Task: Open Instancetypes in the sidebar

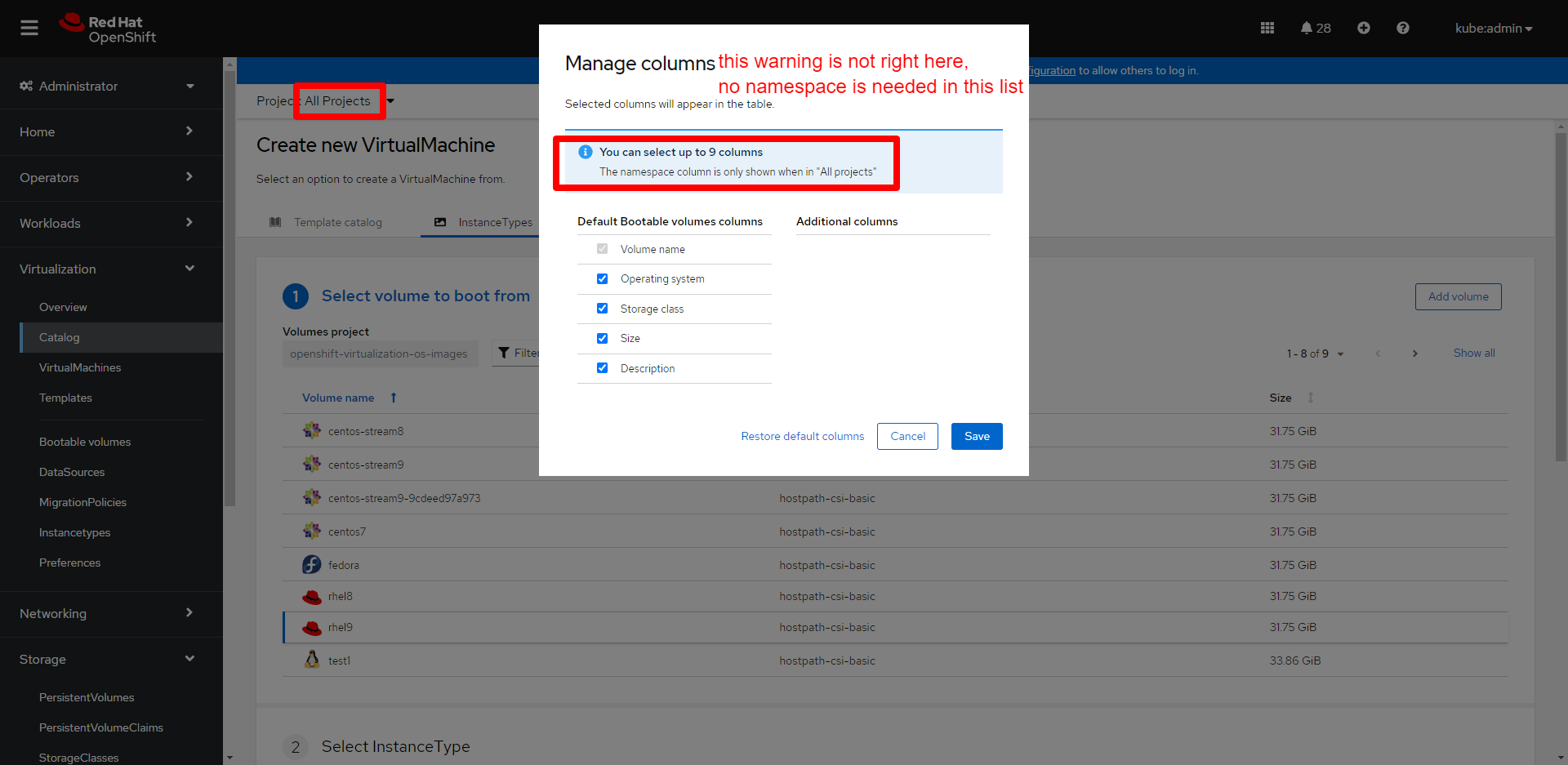Action: point(74,532)
